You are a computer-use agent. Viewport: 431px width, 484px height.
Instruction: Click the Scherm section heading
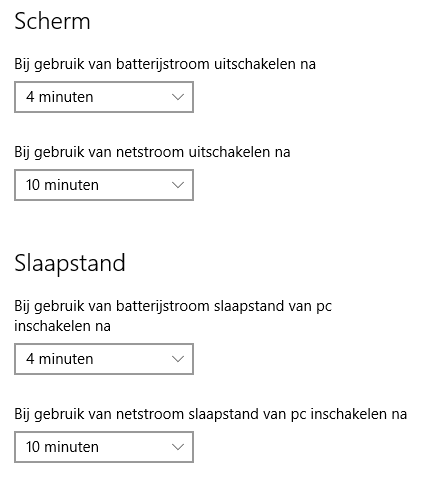pos(52,21)
